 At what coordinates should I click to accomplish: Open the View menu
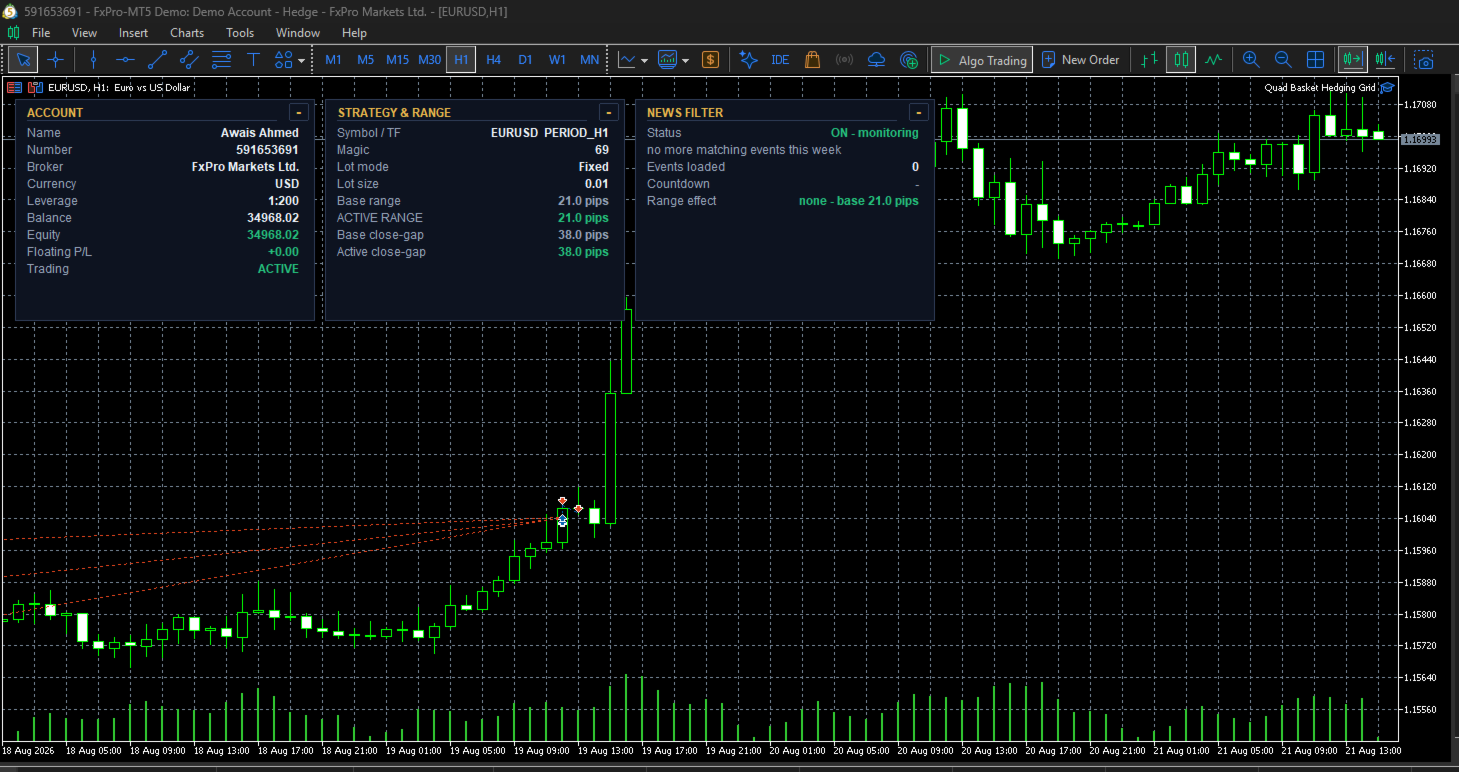[84, 33]
